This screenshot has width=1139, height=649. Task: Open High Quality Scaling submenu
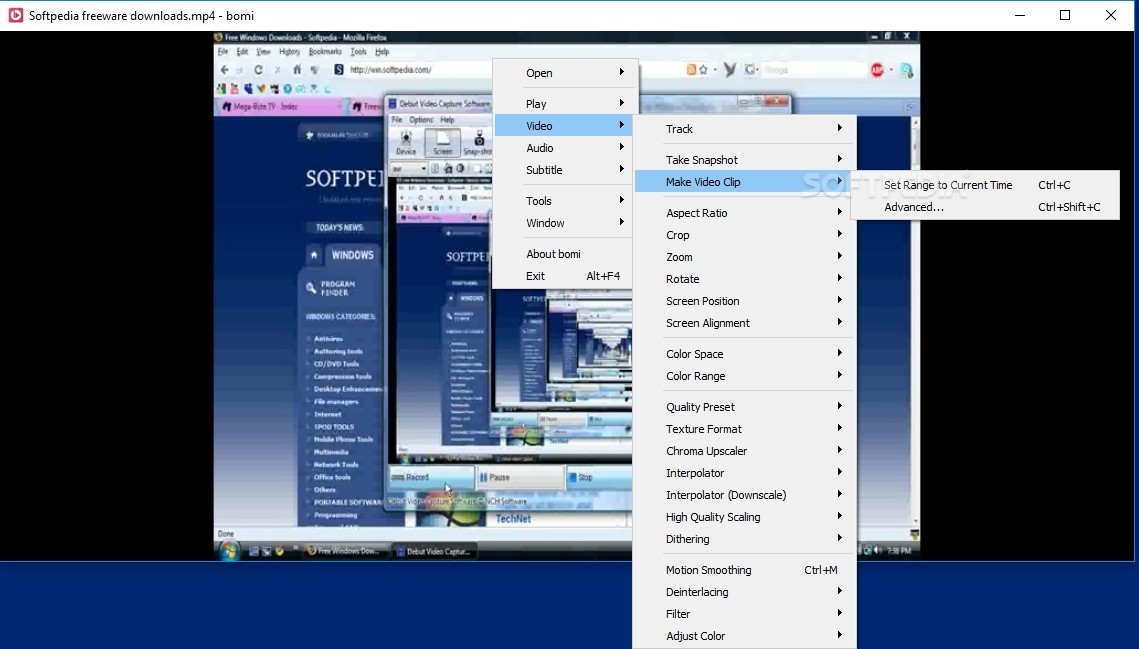[x=745, y=517]
